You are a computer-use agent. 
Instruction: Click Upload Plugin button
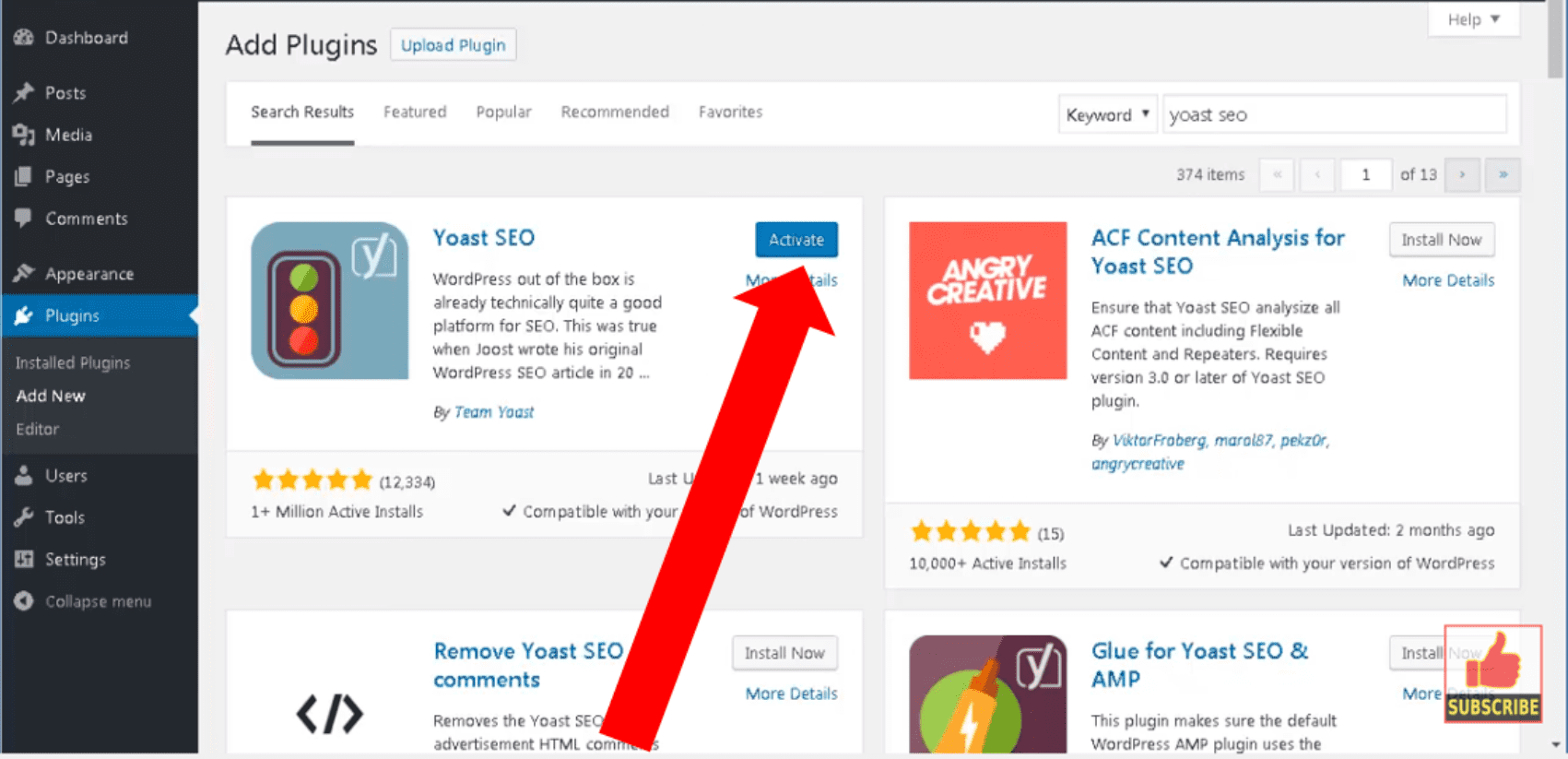(453, 45)
